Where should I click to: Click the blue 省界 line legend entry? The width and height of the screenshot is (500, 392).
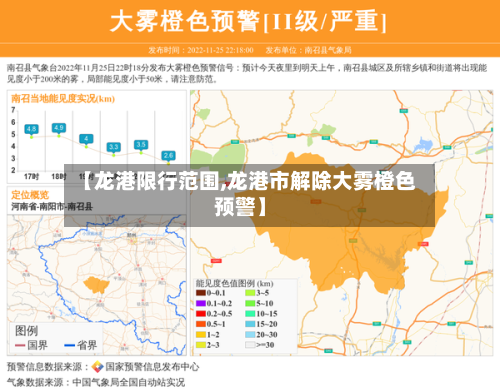81,345
